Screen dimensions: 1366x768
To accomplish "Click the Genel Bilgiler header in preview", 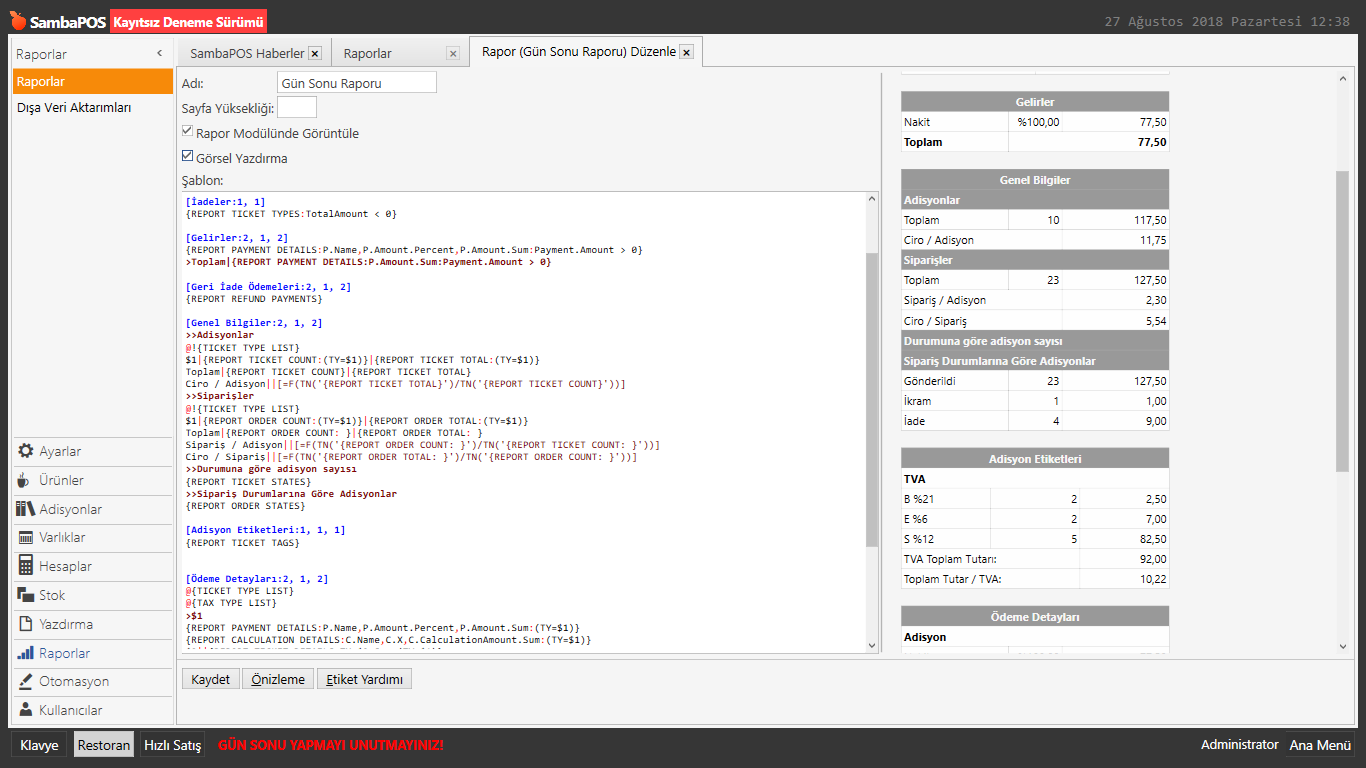I will [x=1035, y=180].
